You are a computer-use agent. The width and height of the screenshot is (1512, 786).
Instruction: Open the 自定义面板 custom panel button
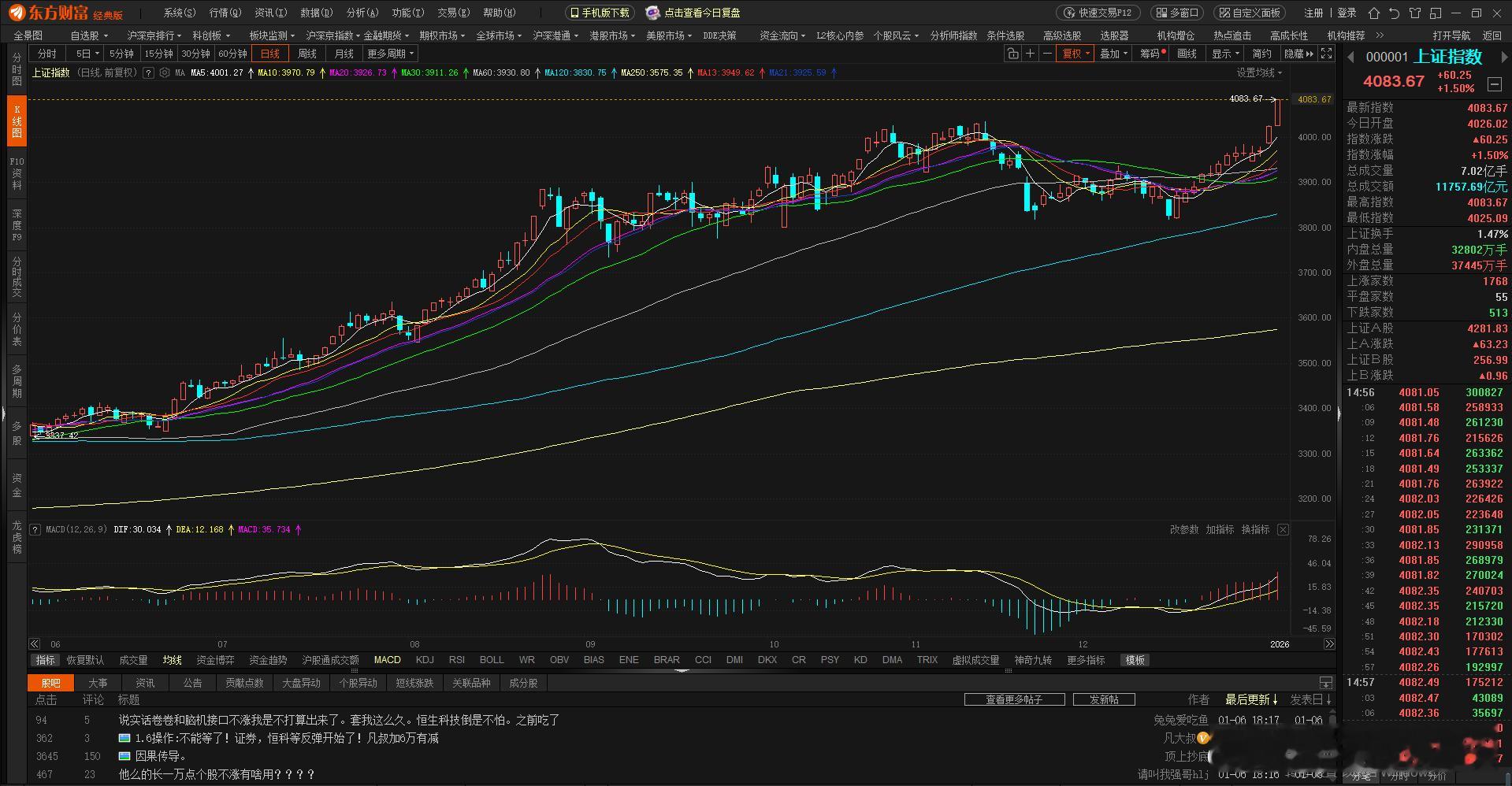tap(1250, 13)
